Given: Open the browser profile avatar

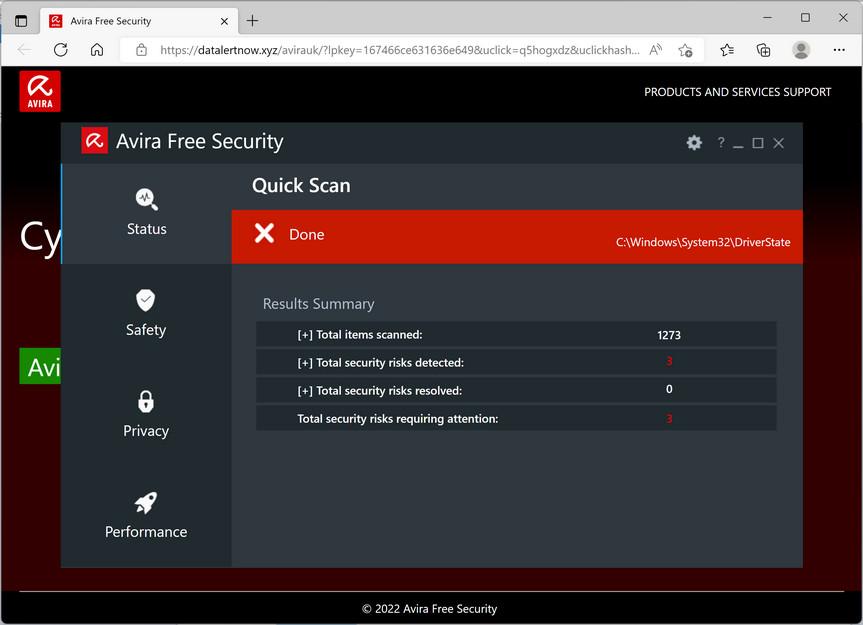Looking at the screenshot, I should (x=801, y=50).
